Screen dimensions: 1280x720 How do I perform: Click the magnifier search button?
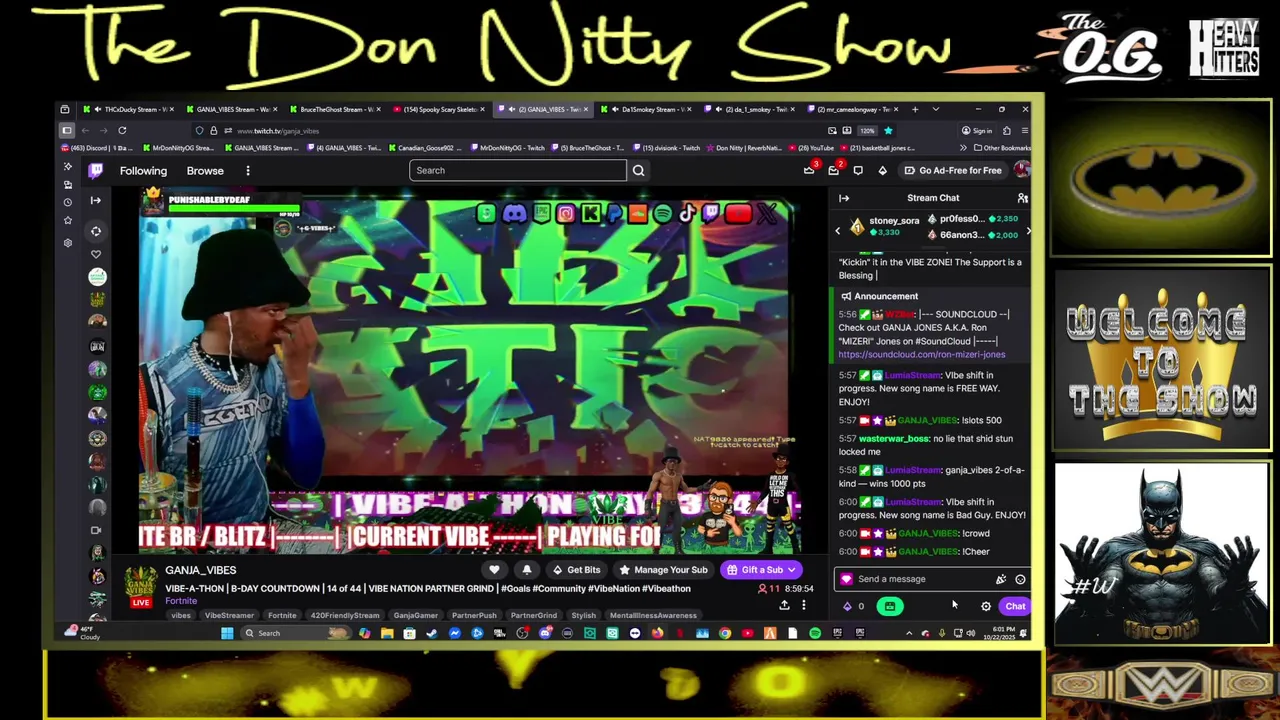coord(638,170)
